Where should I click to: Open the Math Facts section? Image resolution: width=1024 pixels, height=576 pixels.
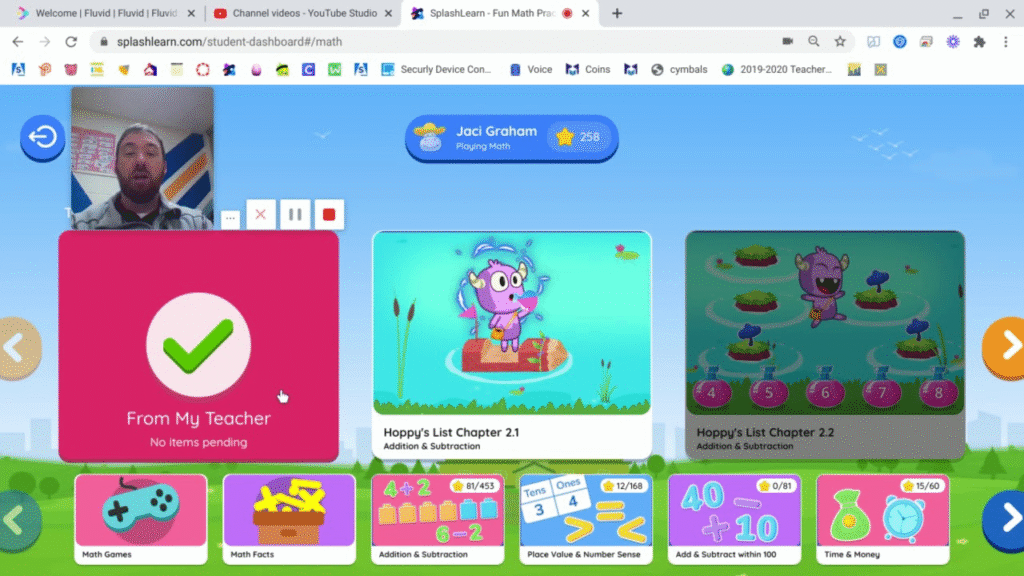288,510
